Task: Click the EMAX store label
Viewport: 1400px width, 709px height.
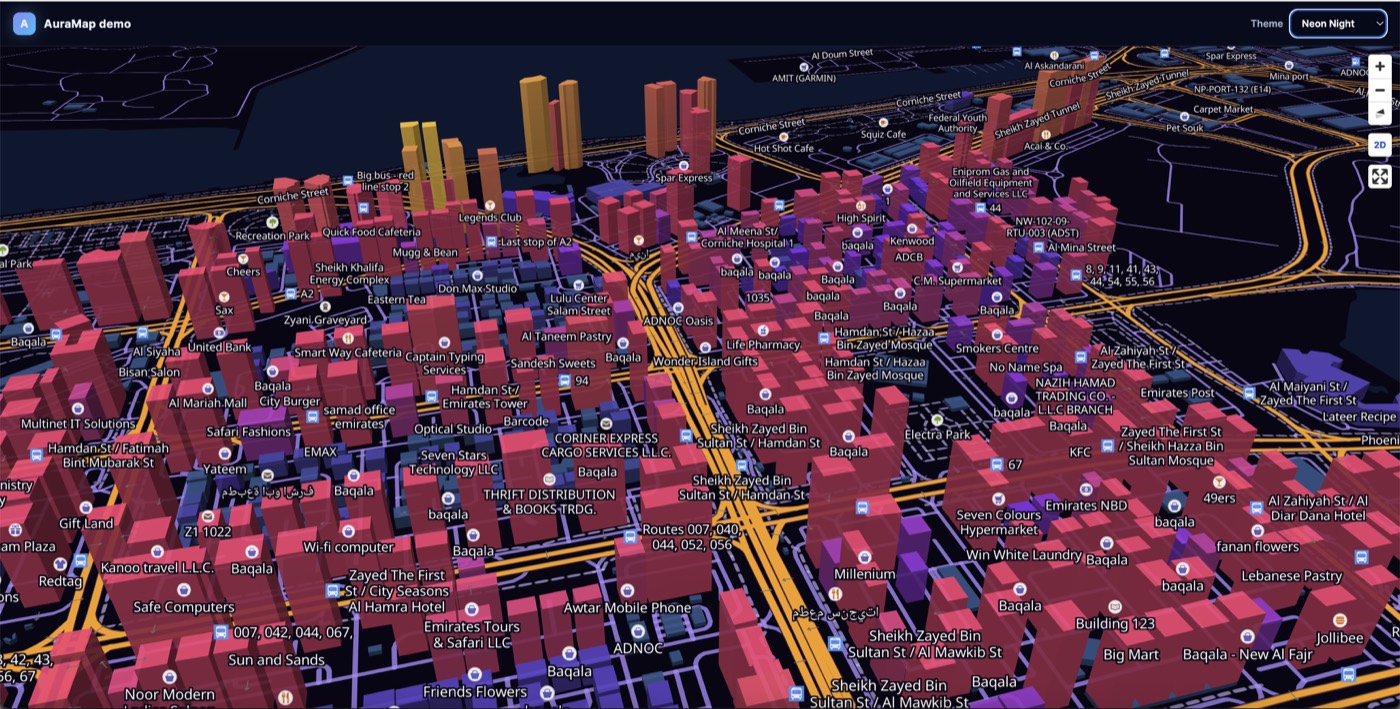Action: click(x=320, y=452)
